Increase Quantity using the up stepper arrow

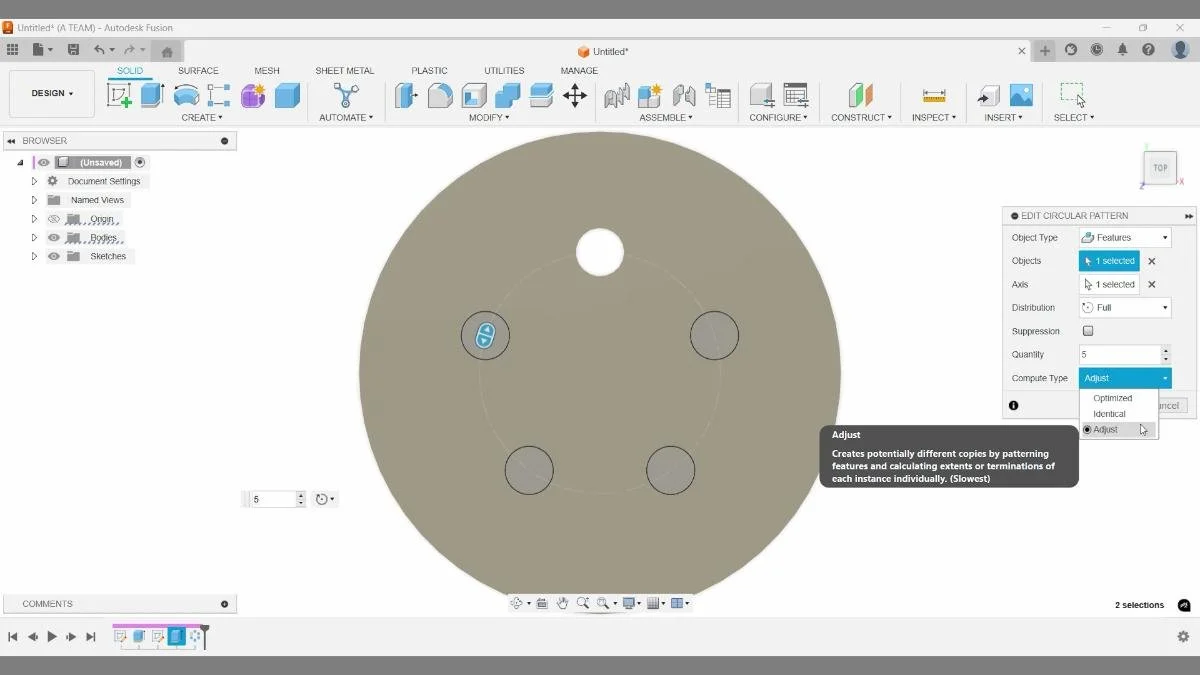coord(1165,350)
